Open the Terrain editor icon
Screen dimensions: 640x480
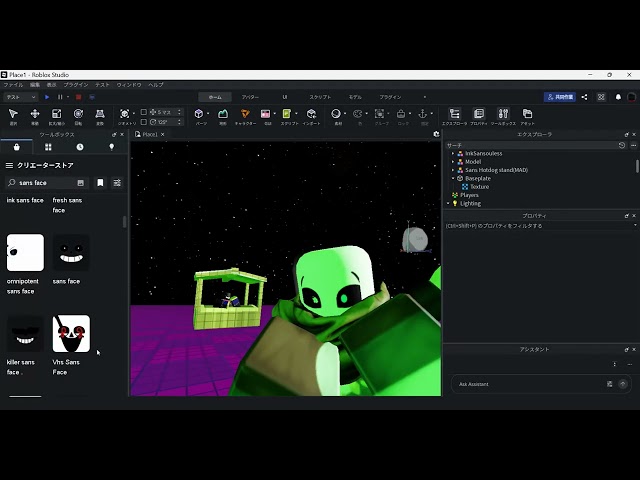pyautogui.click(x=222, y=115)
